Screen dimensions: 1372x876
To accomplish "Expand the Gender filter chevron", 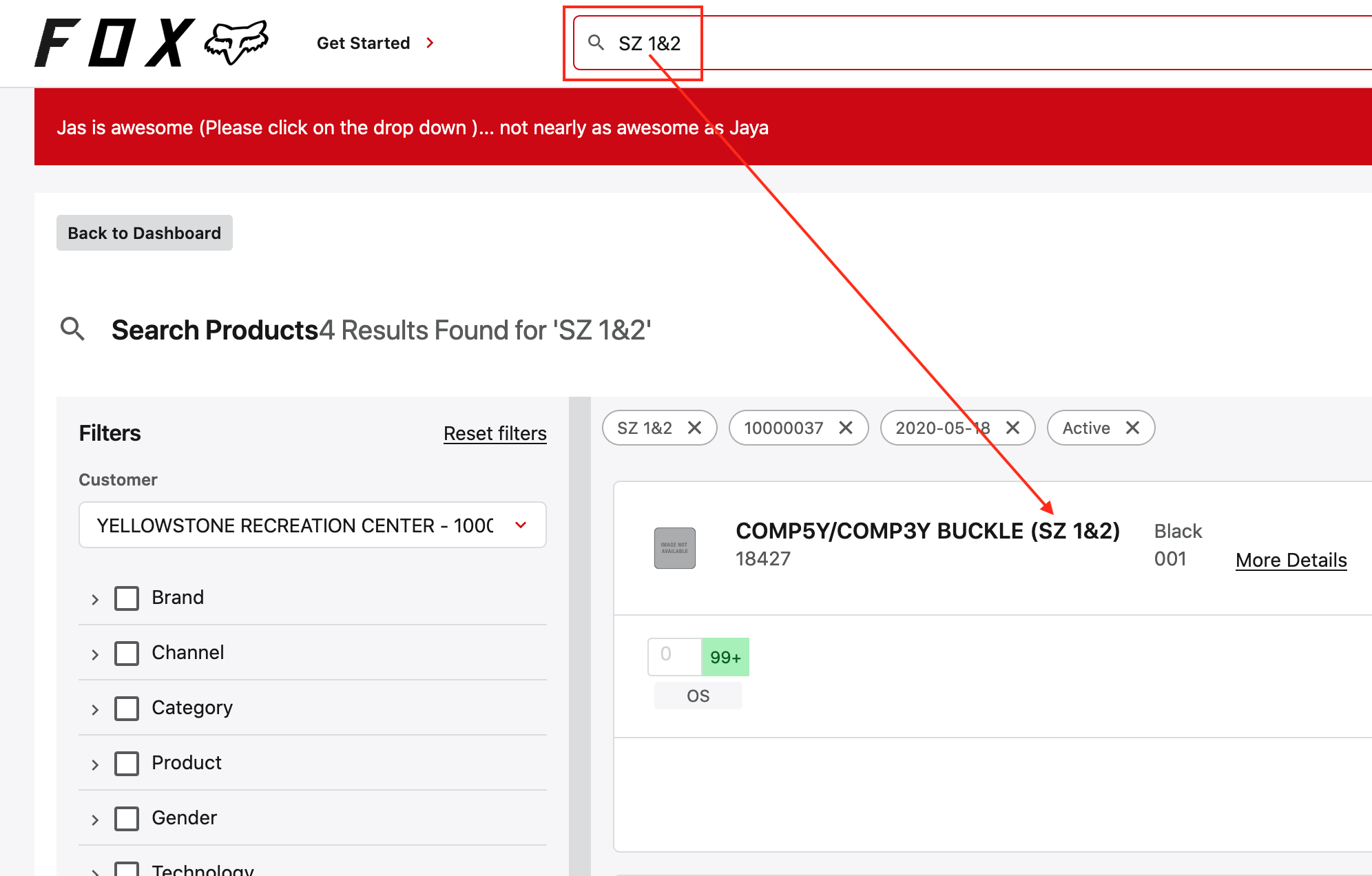I will (x=95, y=820).
